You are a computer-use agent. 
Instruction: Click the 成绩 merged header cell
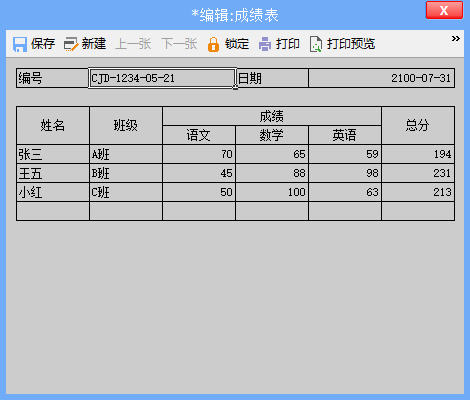coord(272,116)
